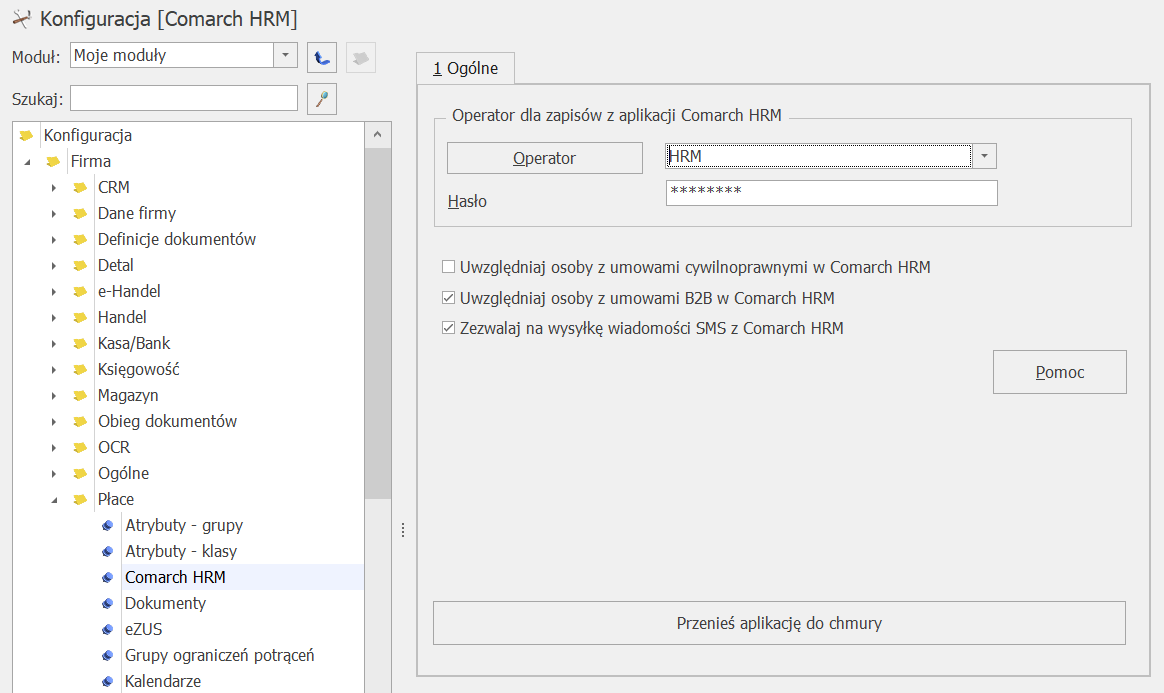Expand the Magazyn tree node
The image size is (1164, 693).
(x=53, y=395)
